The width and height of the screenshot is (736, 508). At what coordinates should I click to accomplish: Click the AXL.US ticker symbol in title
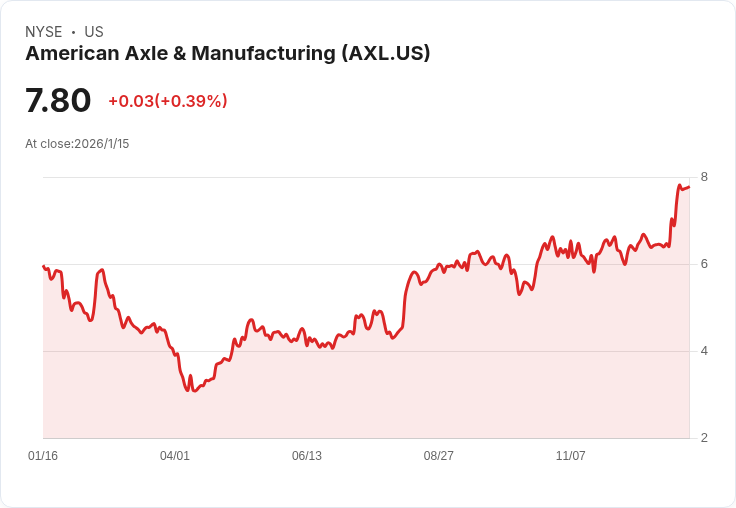pyautogui.click(x=386, y=53)
